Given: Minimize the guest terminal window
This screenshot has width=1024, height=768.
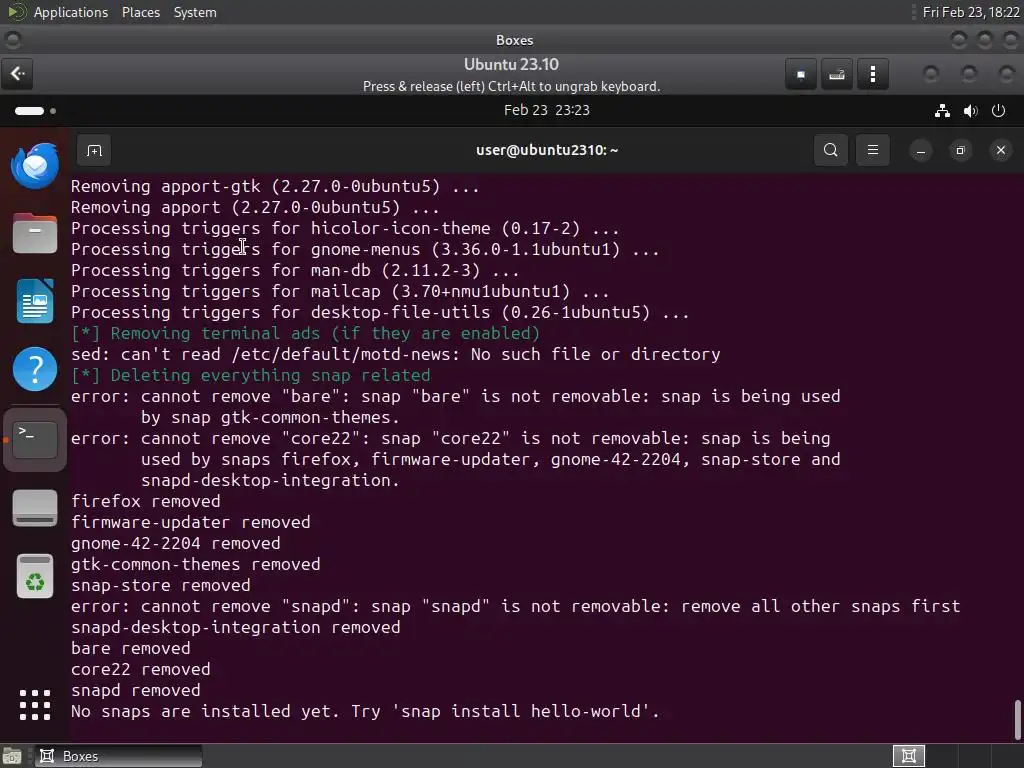Looking at the screenshot, I should 921,151.
